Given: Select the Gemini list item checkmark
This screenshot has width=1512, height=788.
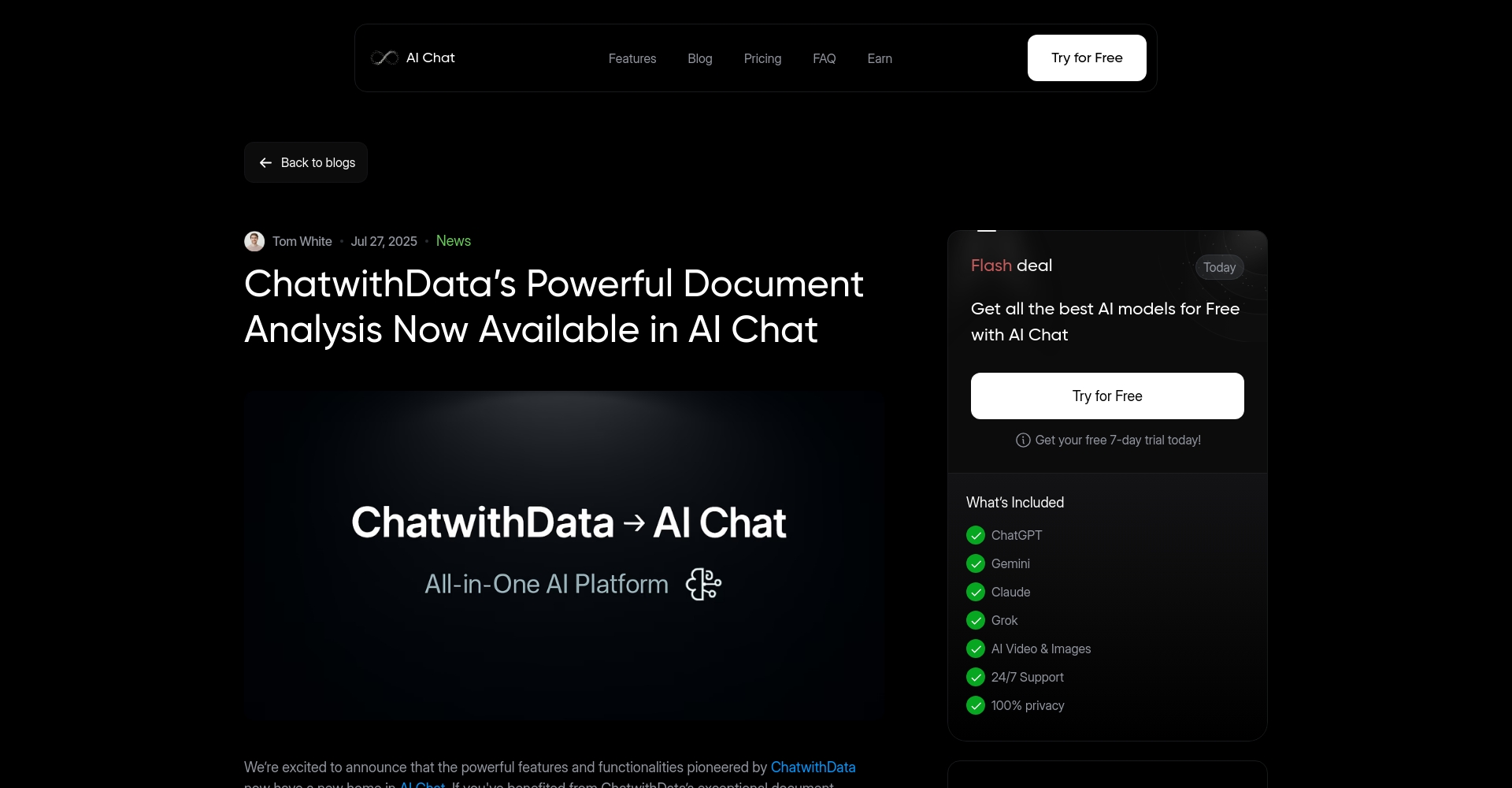Looking at the screenshot, I should tap(976, 563).
